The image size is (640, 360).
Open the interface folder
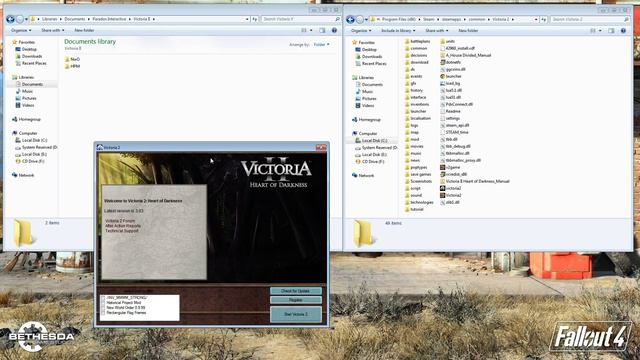tap(415, 97)
